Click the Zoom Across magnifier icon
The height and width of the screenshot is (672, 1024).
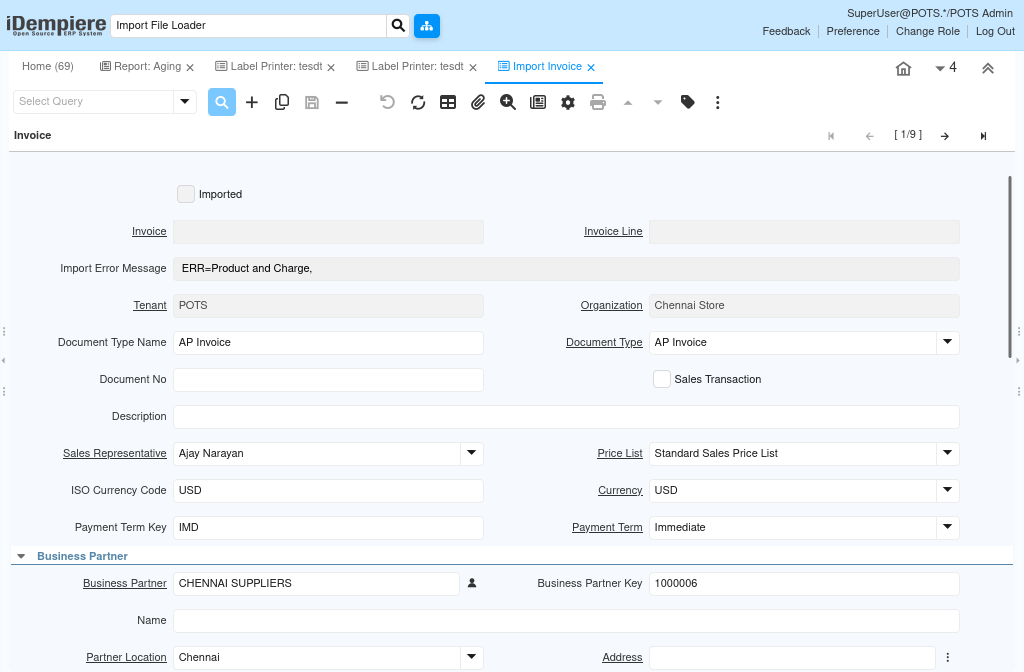pos(507,103)
